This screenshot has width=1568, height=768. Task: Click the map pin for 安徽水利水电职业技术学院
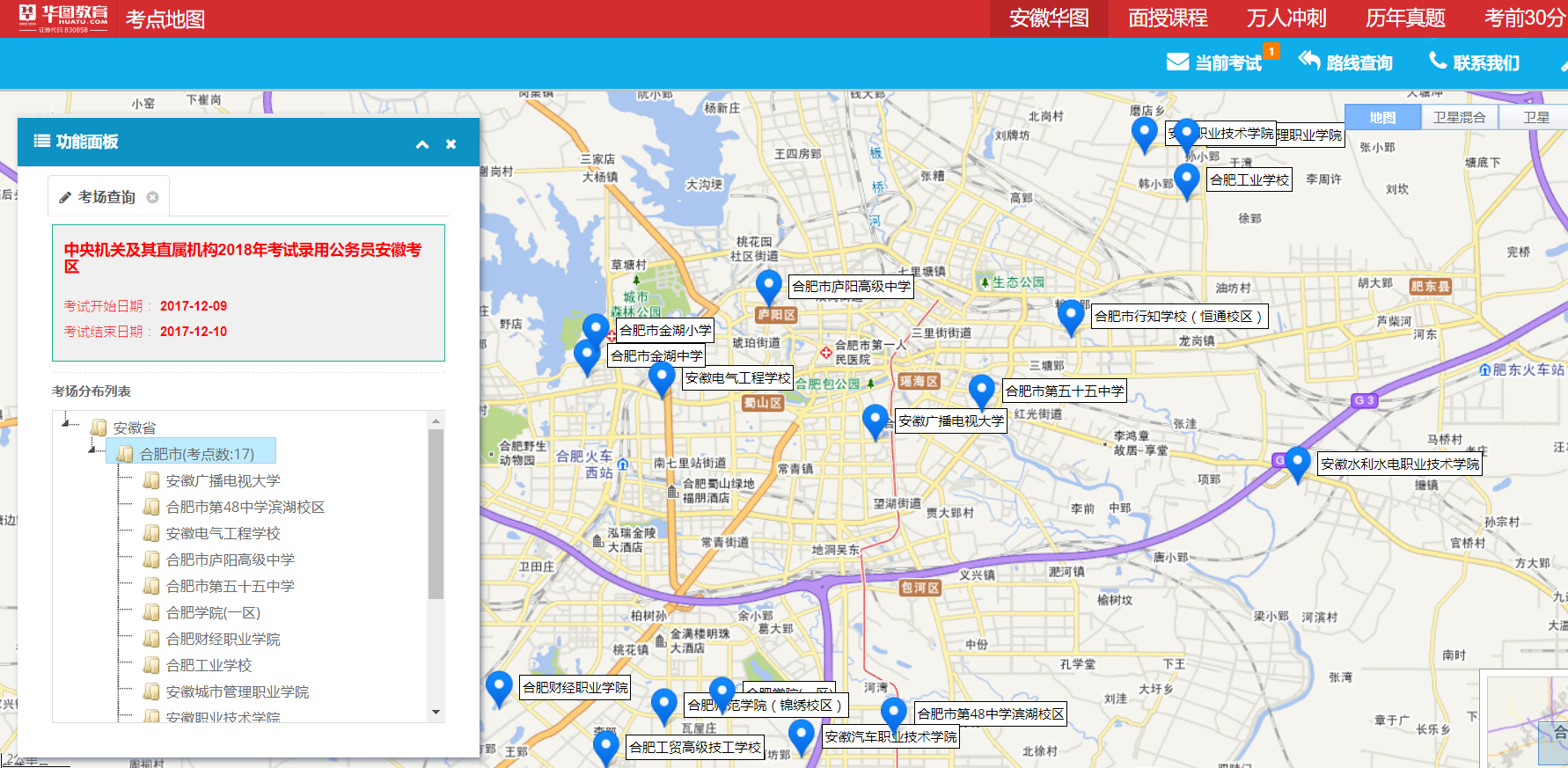pos(1298,464)
